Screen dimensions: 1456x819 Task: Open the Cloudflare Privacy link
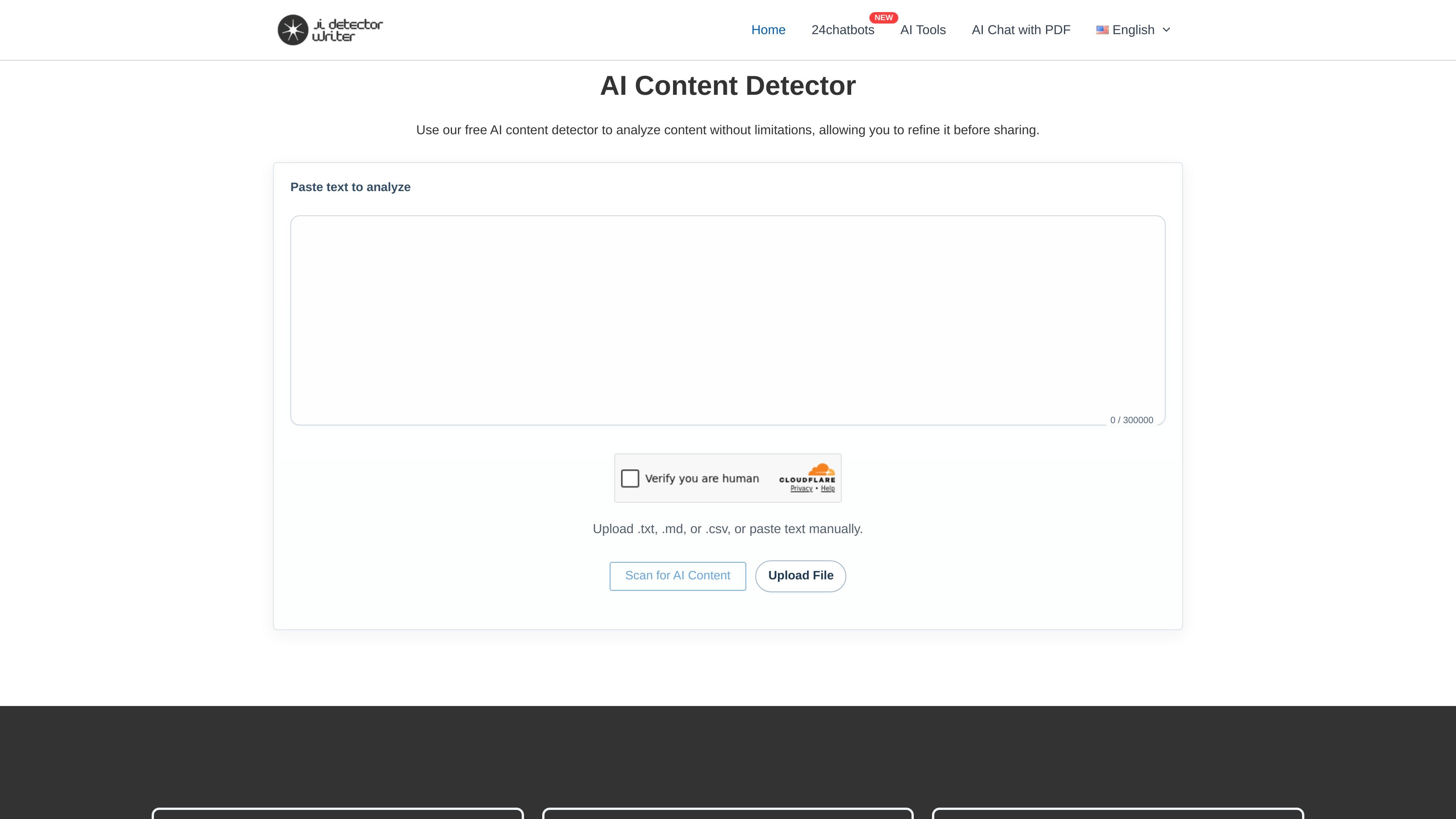click(x=802, y=488)
